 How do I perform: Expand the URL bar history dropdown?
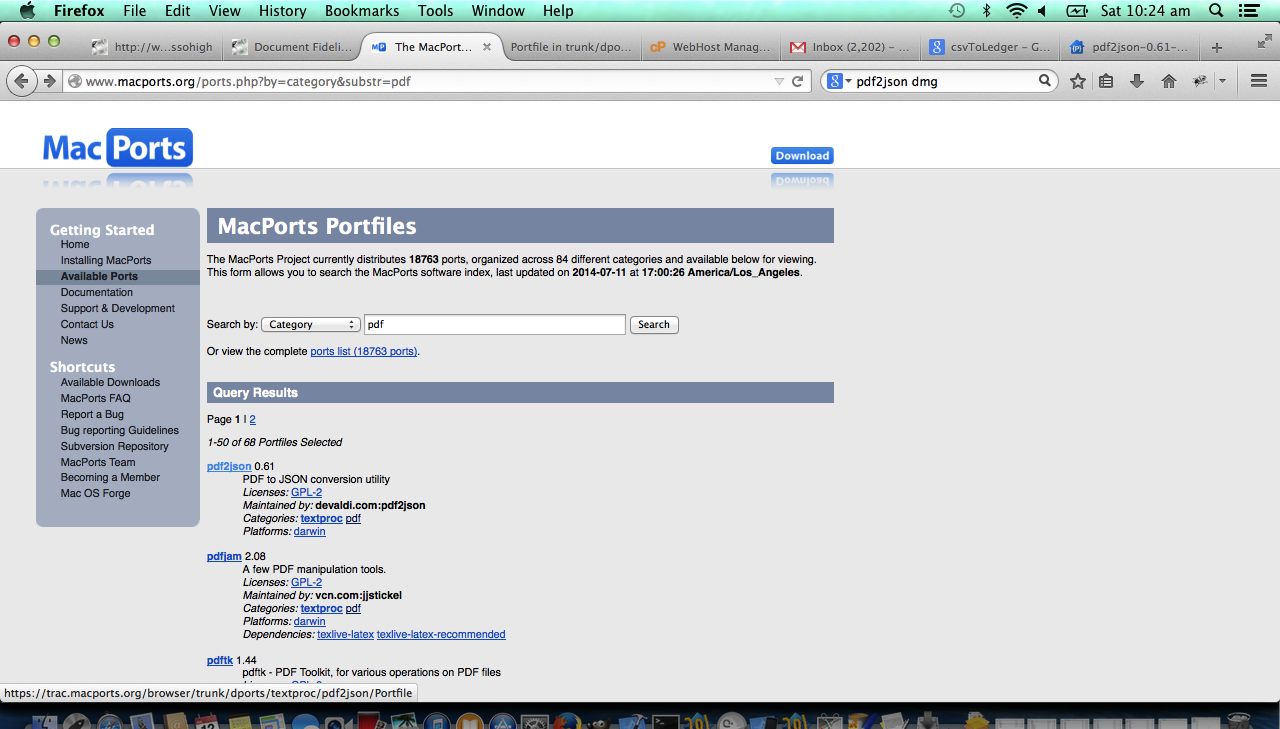(779, 82)
